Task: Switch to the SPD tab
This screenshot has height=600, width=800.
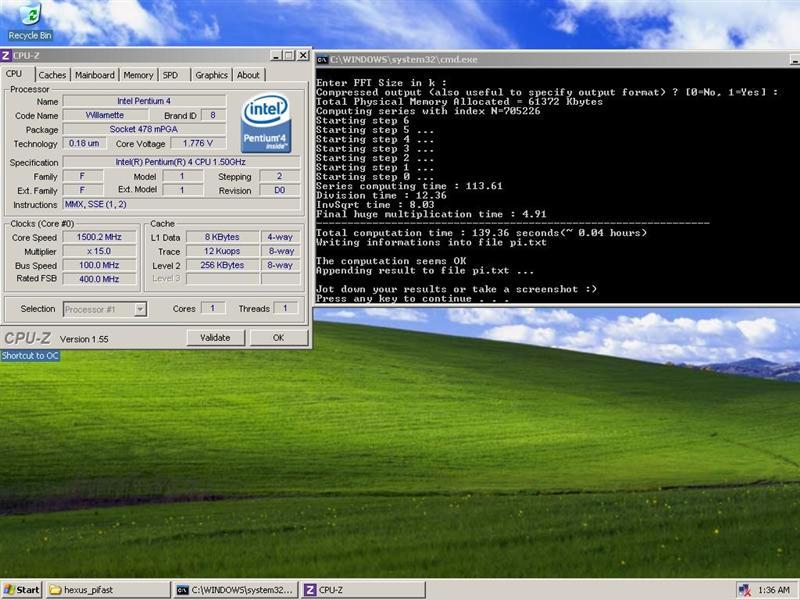Action: click(x=170, y=75)
